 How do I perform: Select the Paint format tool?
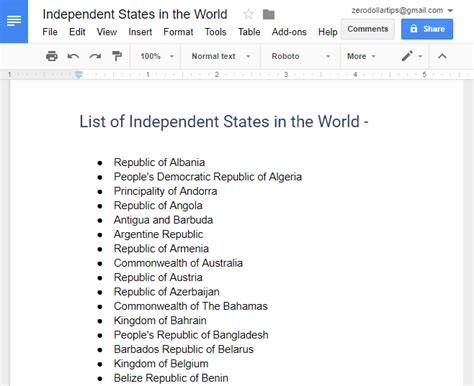[x=117, y=56]
